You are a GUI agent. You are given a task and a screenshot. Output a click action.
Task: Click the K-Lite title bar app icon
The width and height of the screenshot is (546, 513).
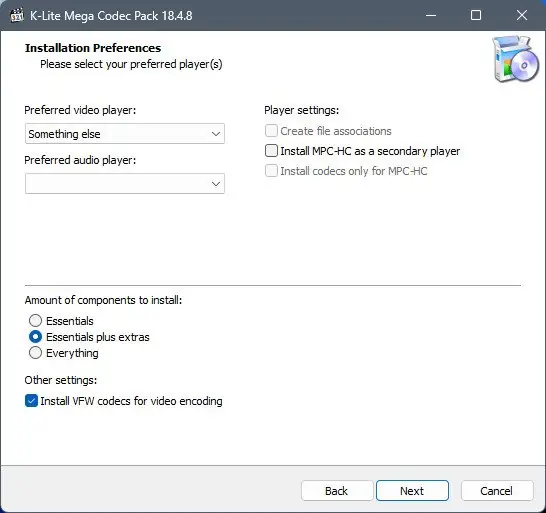(16, 15)
